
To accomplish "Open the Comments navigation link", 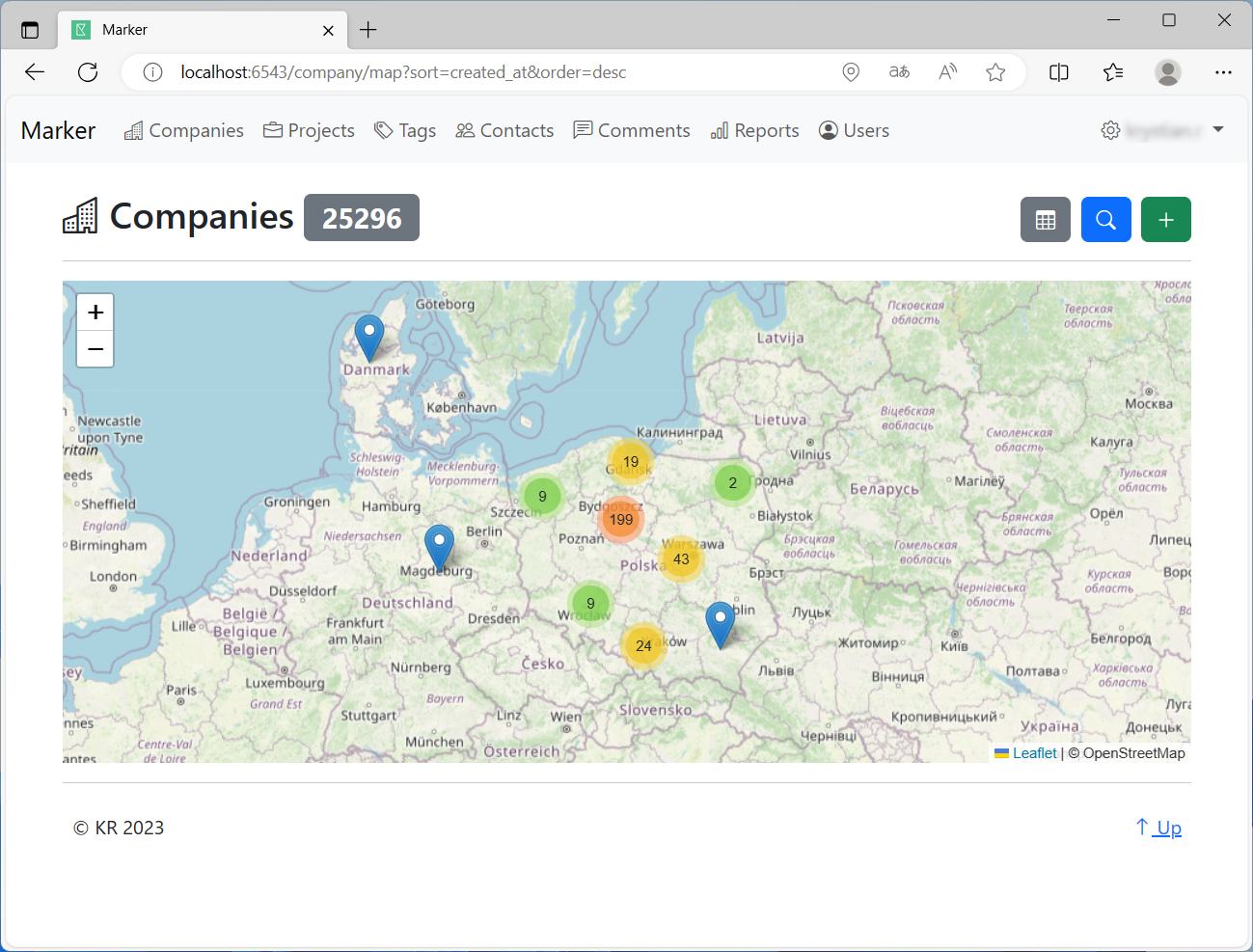I will (632, 130).
